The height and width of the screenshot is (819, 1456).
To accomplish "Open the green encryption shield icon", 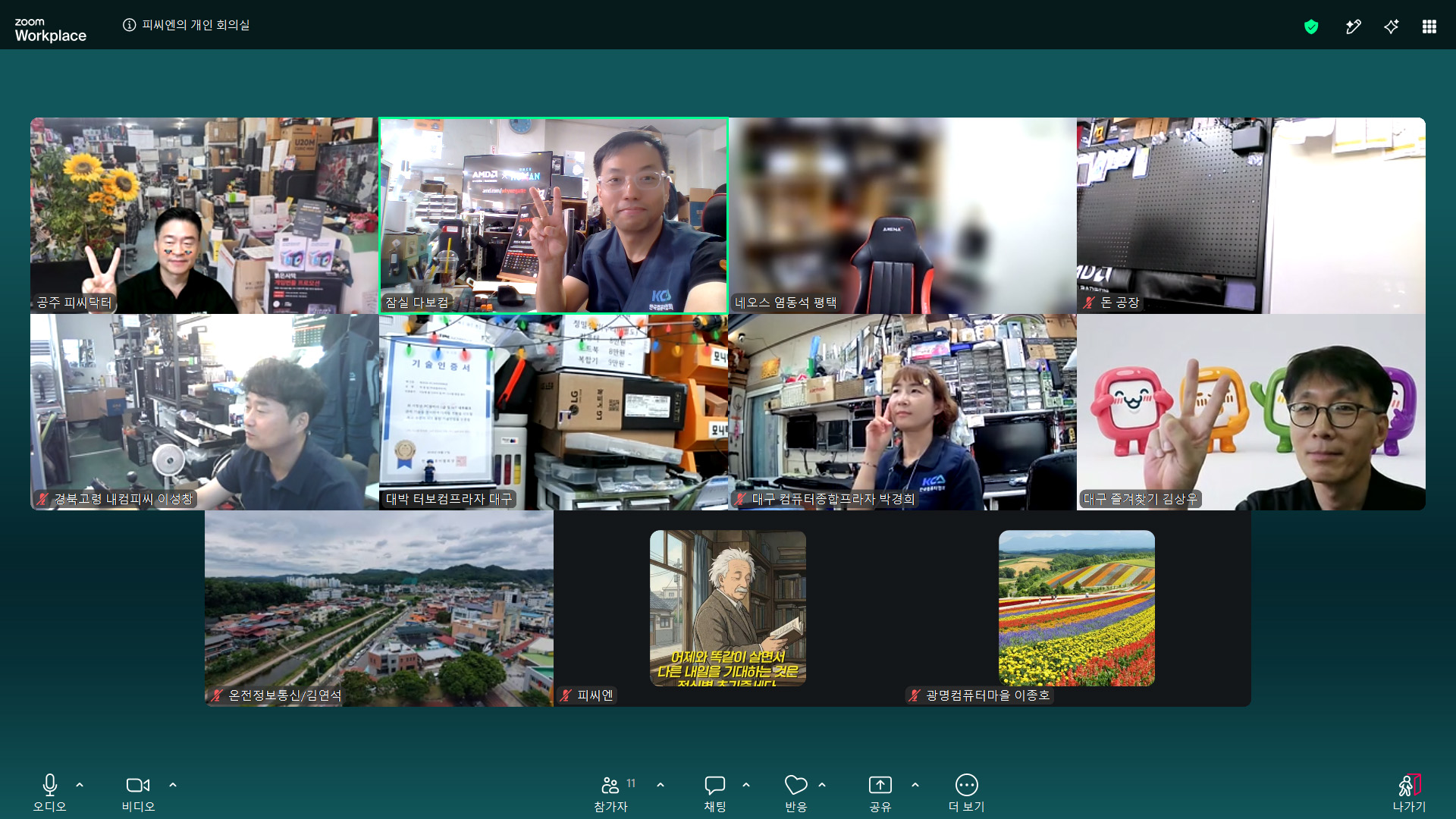I will [x=1311, y=27].
